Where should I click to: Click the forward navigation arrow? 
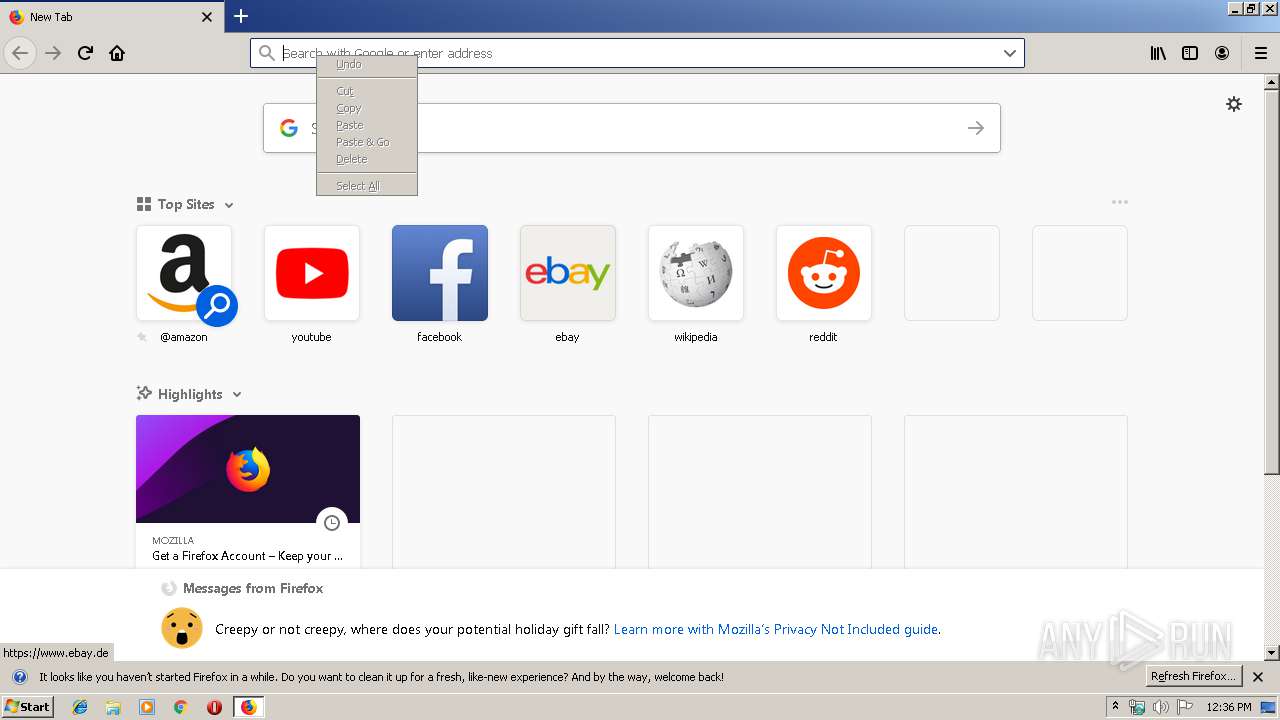coord(53,53)
